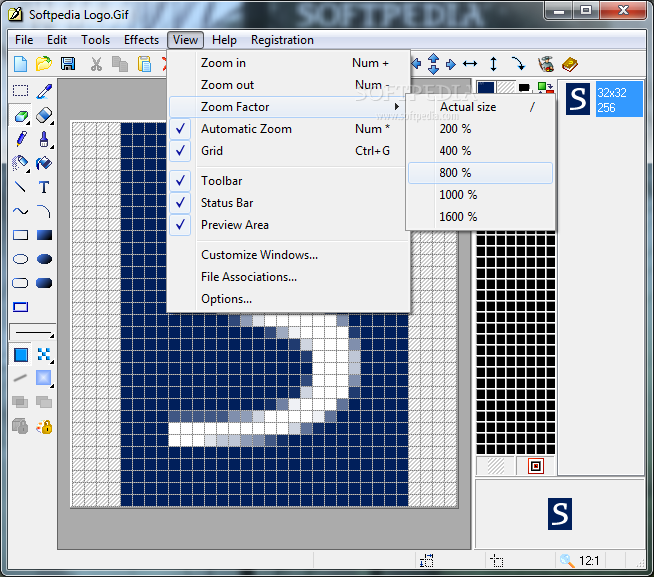
Task: Pick the eyedropper color picker tool
Action: 44,91
